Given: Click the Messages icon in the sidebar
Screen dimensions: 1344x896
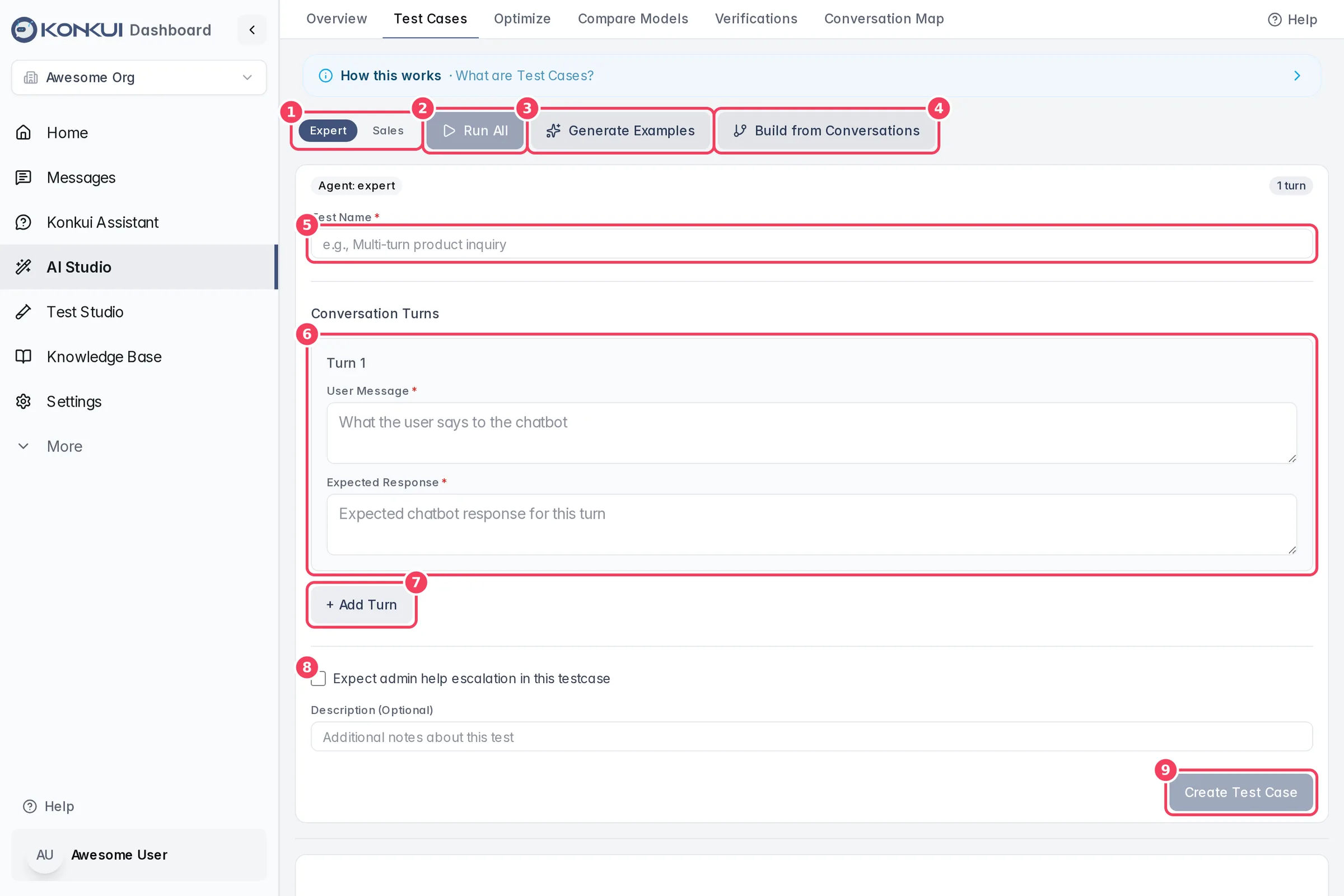Looking at the screenshot, I should tap(24, 178).
